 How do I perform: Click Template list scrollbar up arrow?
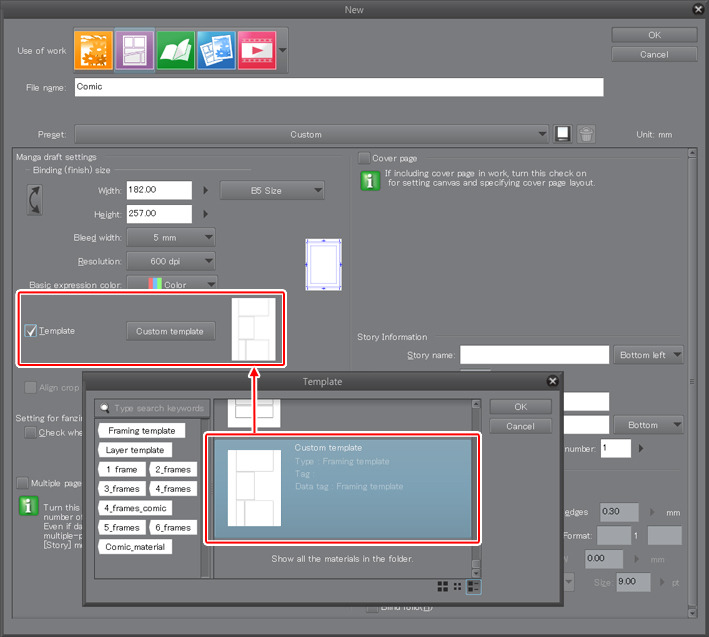click(476, 404)
